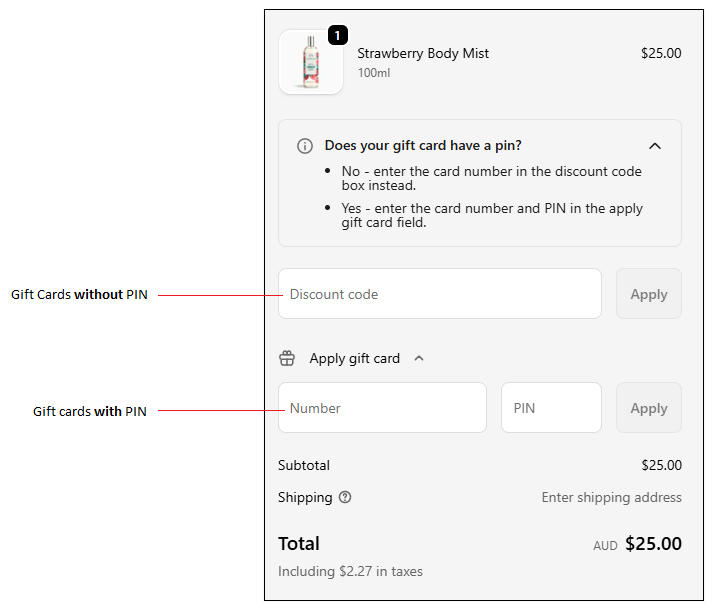Click the Shipping help question mark icon
Image resolution: width=712 pixels, height=614 pixels.
345,497
